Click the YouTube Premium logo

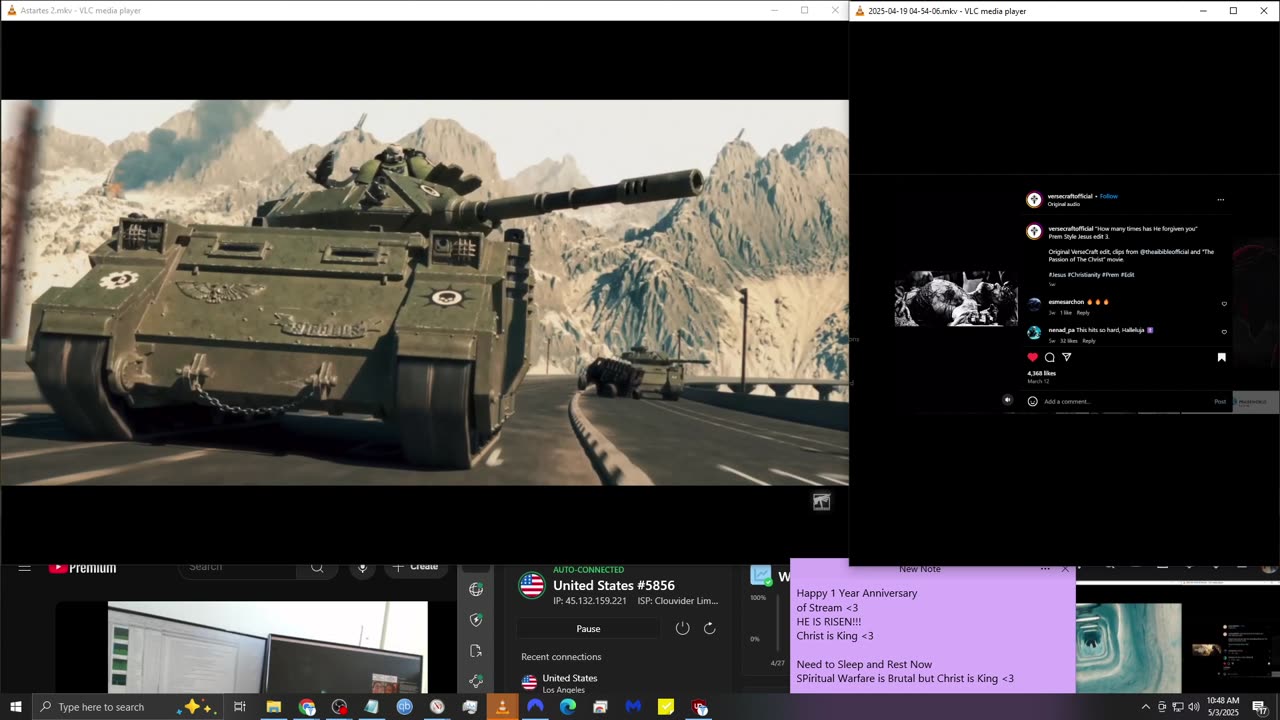(82, 568)
